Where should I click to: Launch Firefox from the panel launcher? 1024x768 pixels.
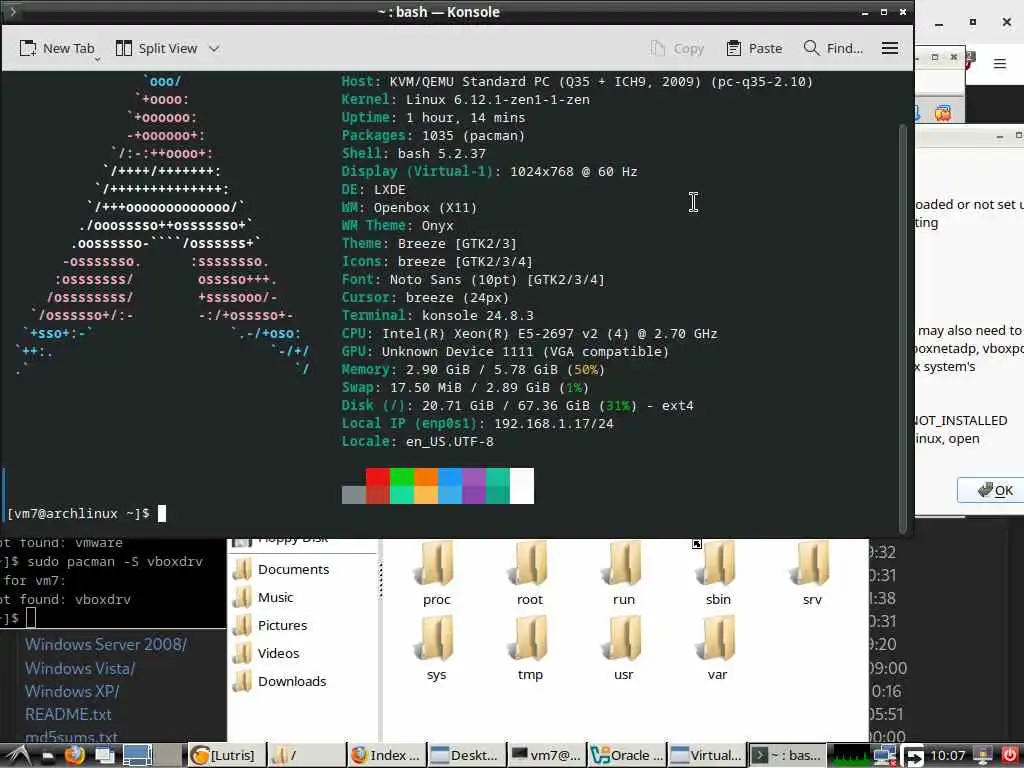click(74, 756)
